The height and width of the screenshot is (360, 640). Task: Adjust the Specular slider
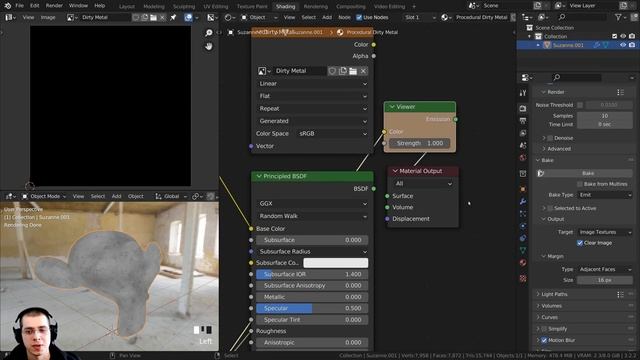[312, 308]
